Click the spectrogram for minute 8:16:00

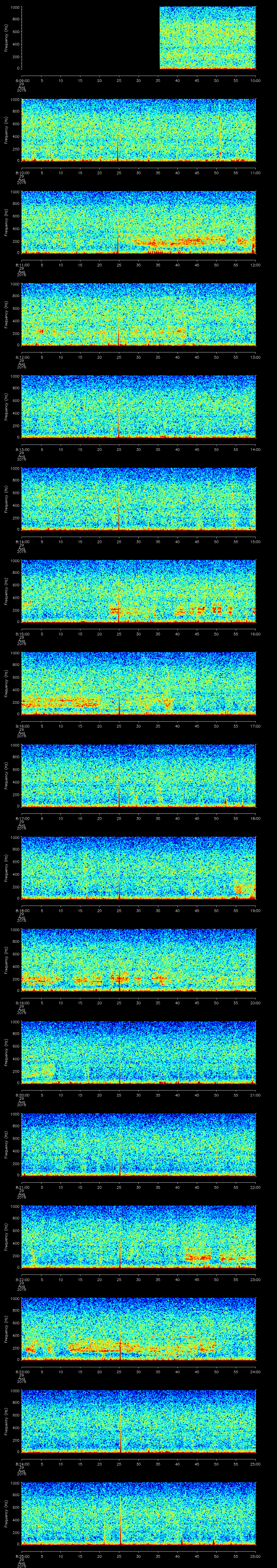pyautogui.click(x=138, y=683)
